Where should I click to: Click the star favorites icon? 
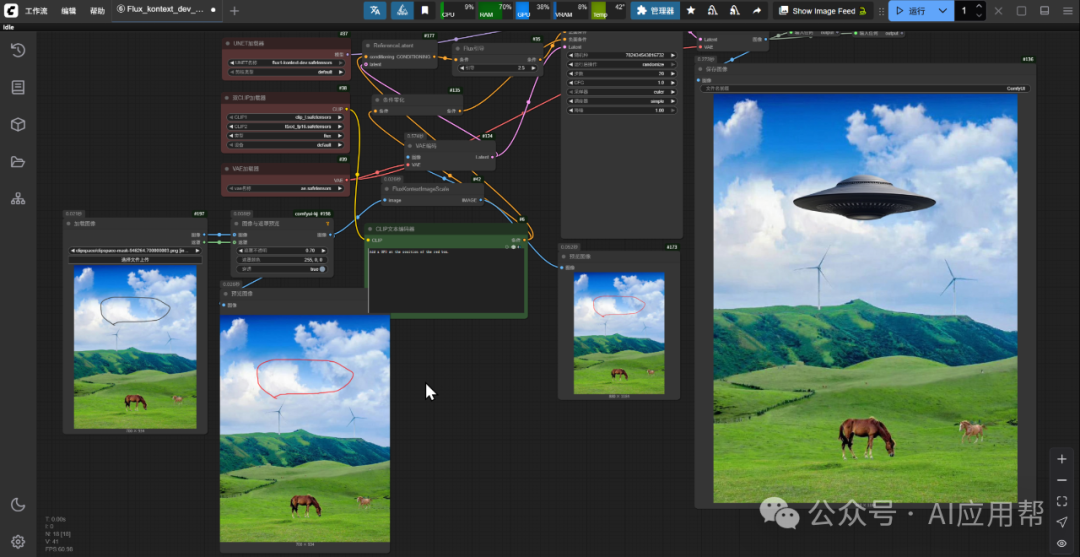[690, 10]
